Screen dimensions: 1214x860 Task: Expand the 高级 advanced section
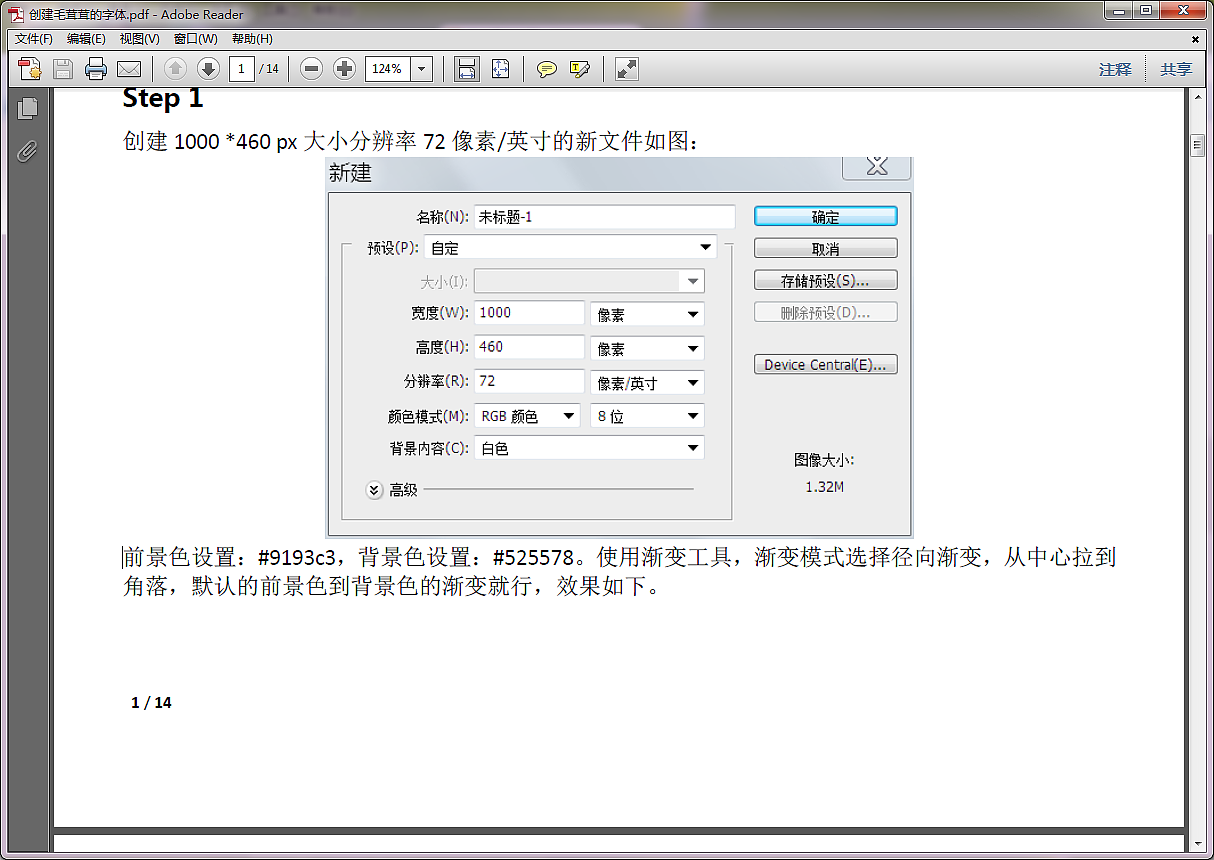point(375,490)
